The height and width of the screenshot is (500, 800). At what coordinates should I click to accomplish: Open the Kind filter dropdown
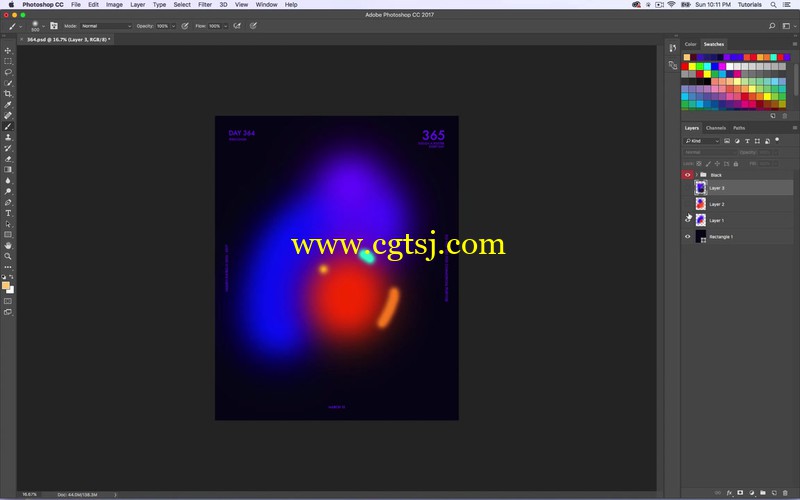pyautogui.click(x=702, y=141)
